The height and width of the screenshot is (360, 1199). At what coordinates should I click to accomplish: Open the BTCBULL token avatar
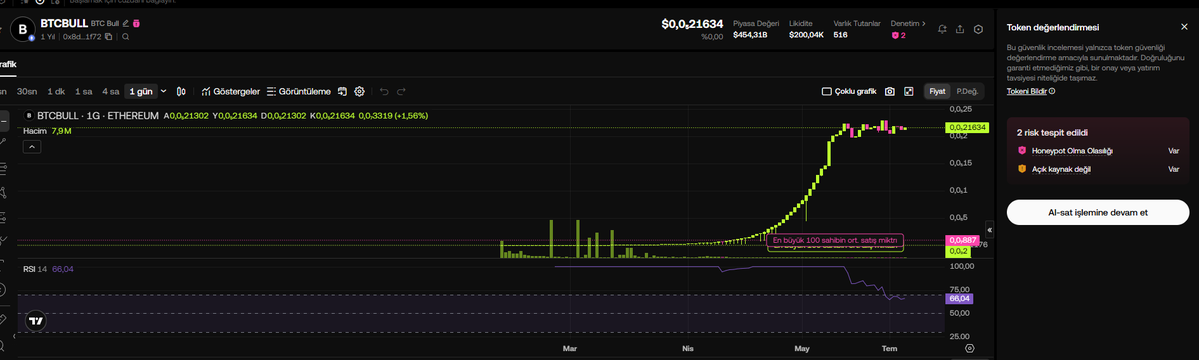click(23, 29)
